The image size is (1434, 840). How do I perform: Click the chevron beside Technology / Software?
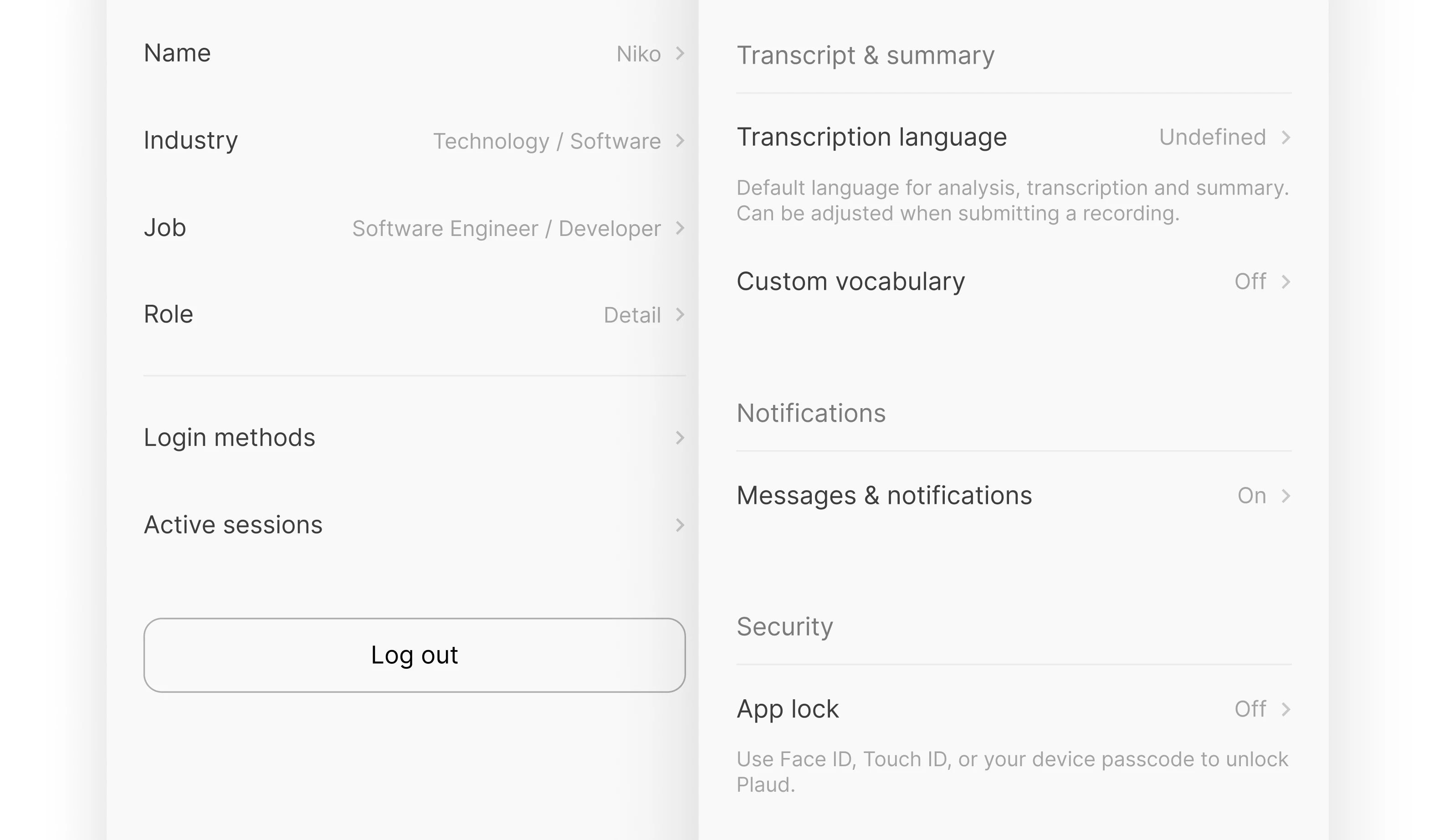680,141
